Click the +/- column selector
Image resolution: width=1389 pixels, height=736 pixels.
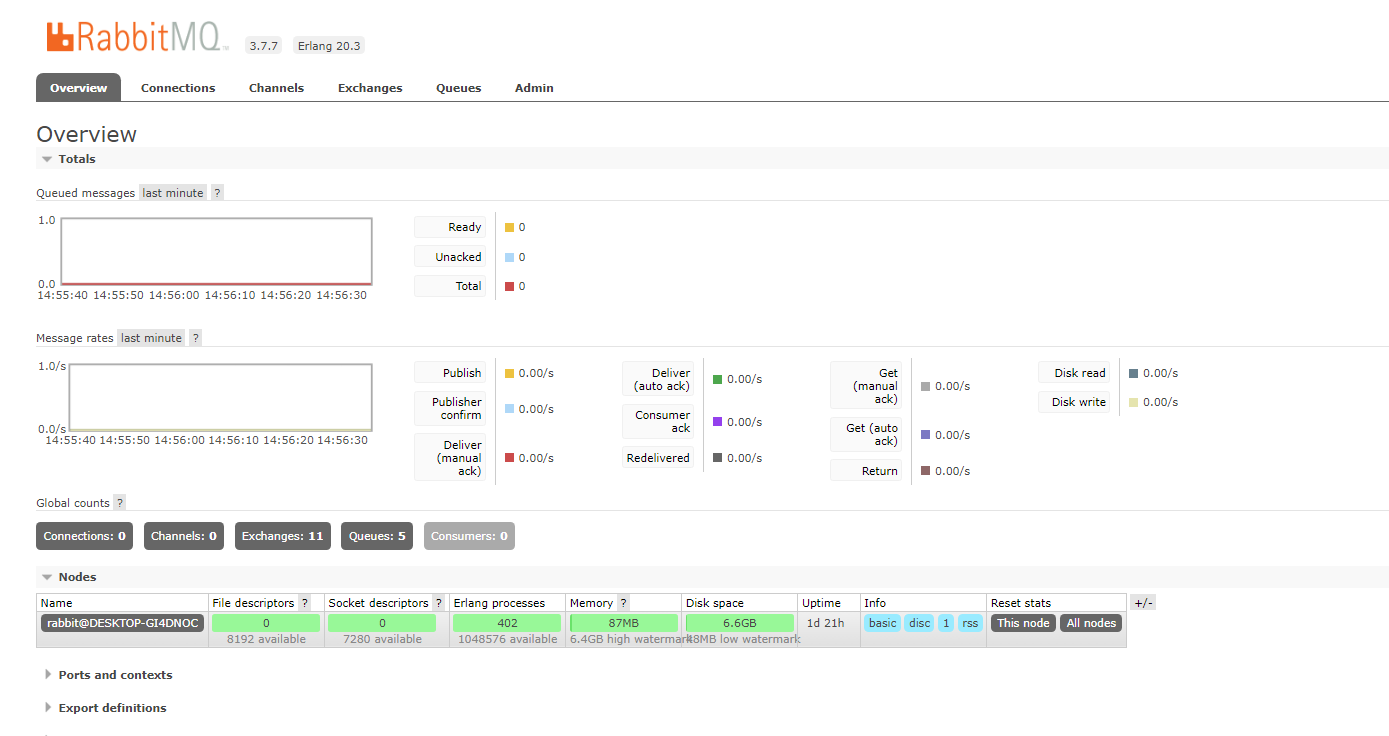tap(1141, 602)
